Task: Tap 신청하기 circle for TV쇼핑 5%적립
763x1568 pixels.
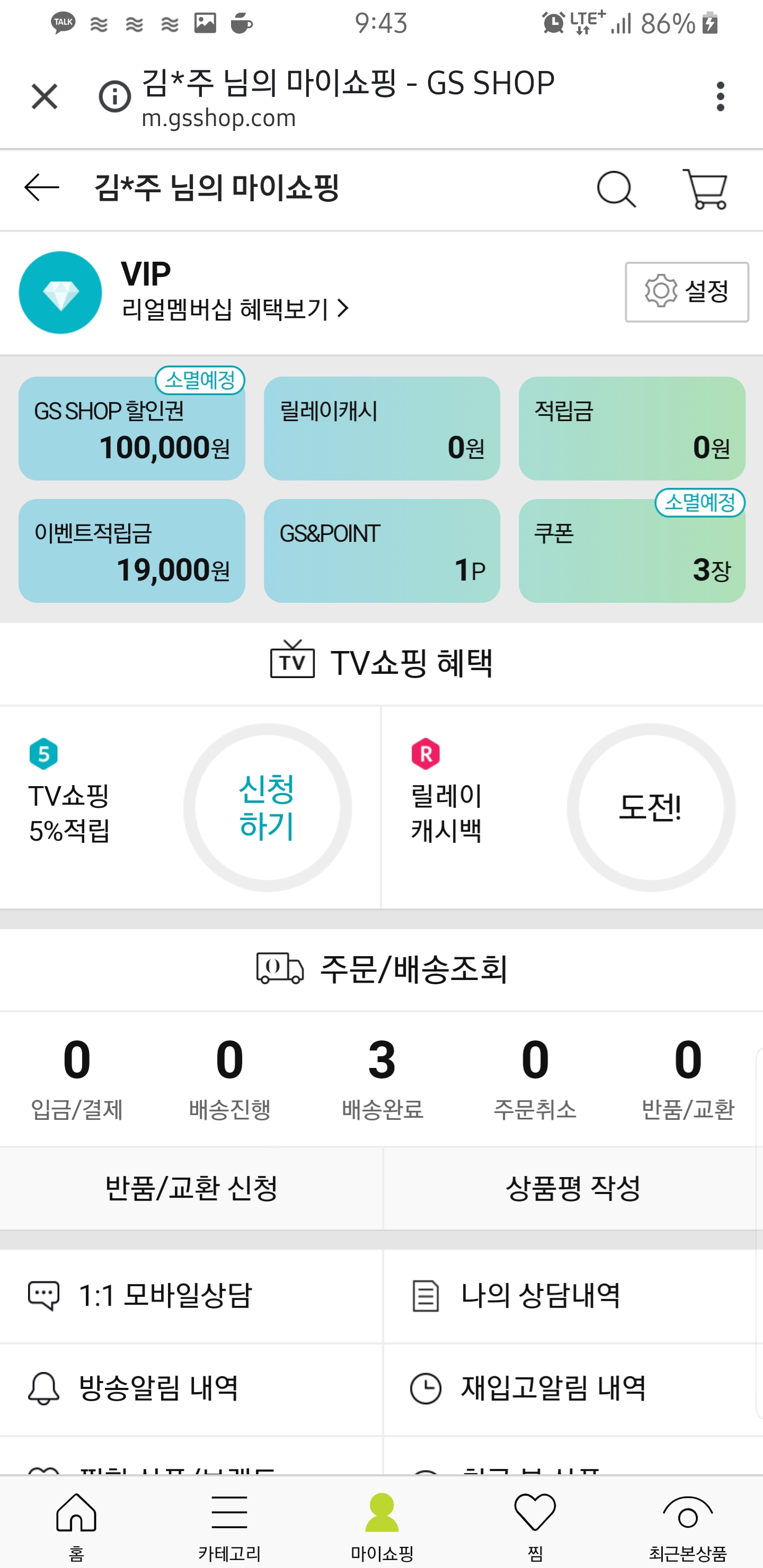Action: 268,807
